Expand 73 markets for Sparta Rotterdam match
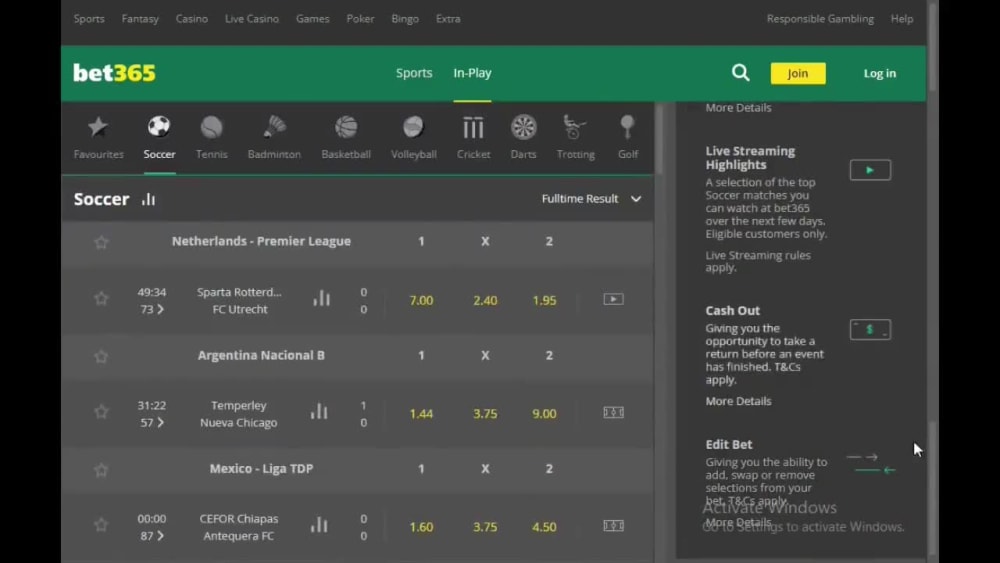The width and height of the screenshot is (1000, 563). (x=152, y=309)
